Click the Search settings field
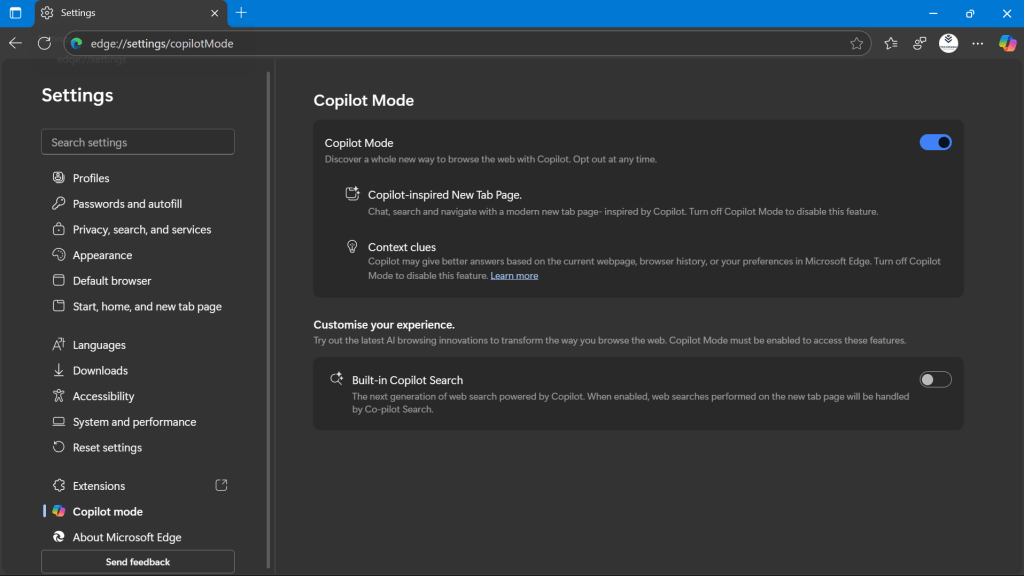Screen dimensions: 1024x576 point(138,142)
